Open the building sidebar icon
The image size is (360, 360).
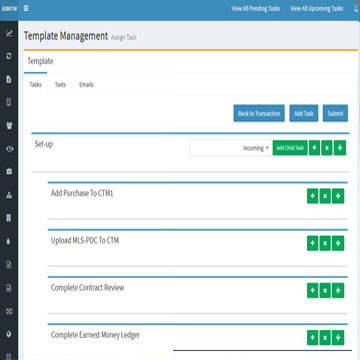click(9, 218)
